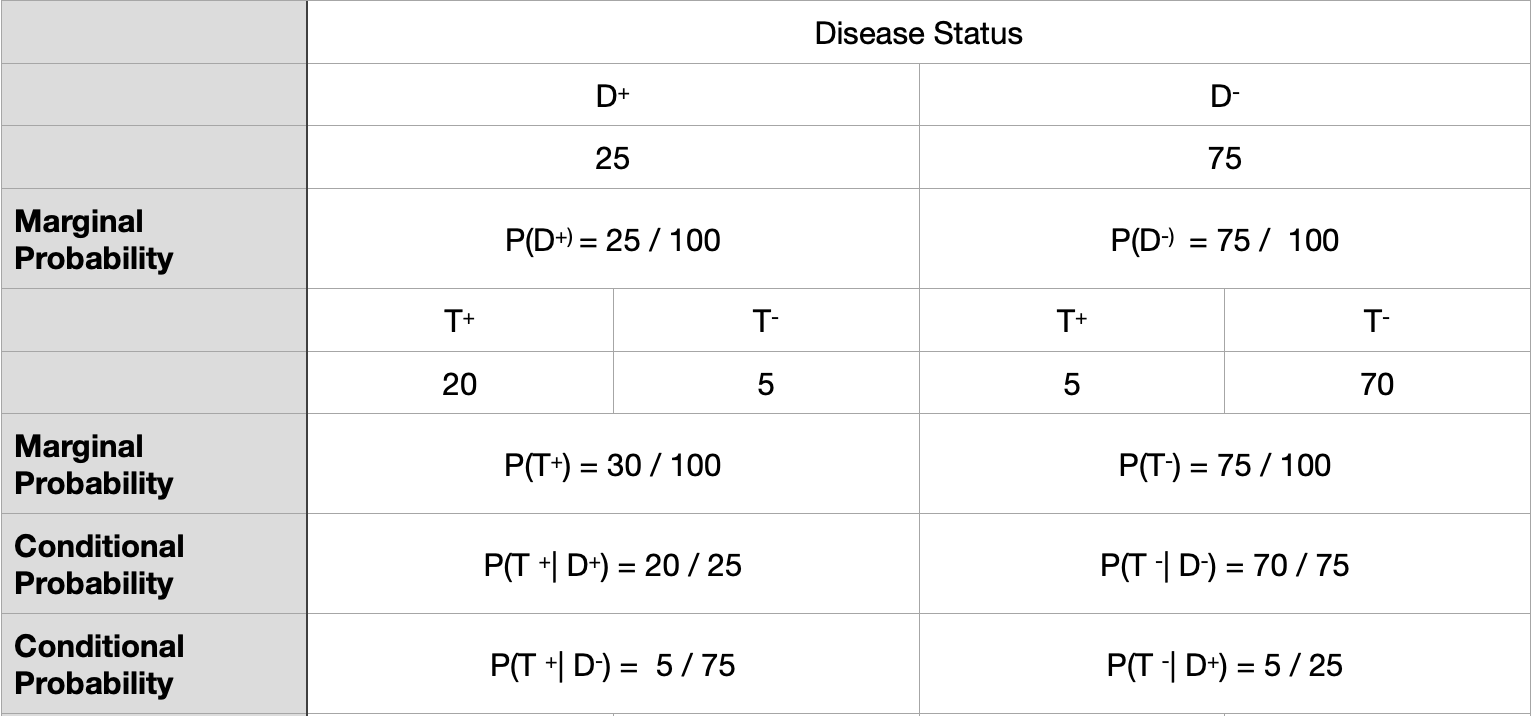Screen dimensions: 1532x716
Task: Click the P(T-) = 75 / 100 cell
Action: 1224,465
